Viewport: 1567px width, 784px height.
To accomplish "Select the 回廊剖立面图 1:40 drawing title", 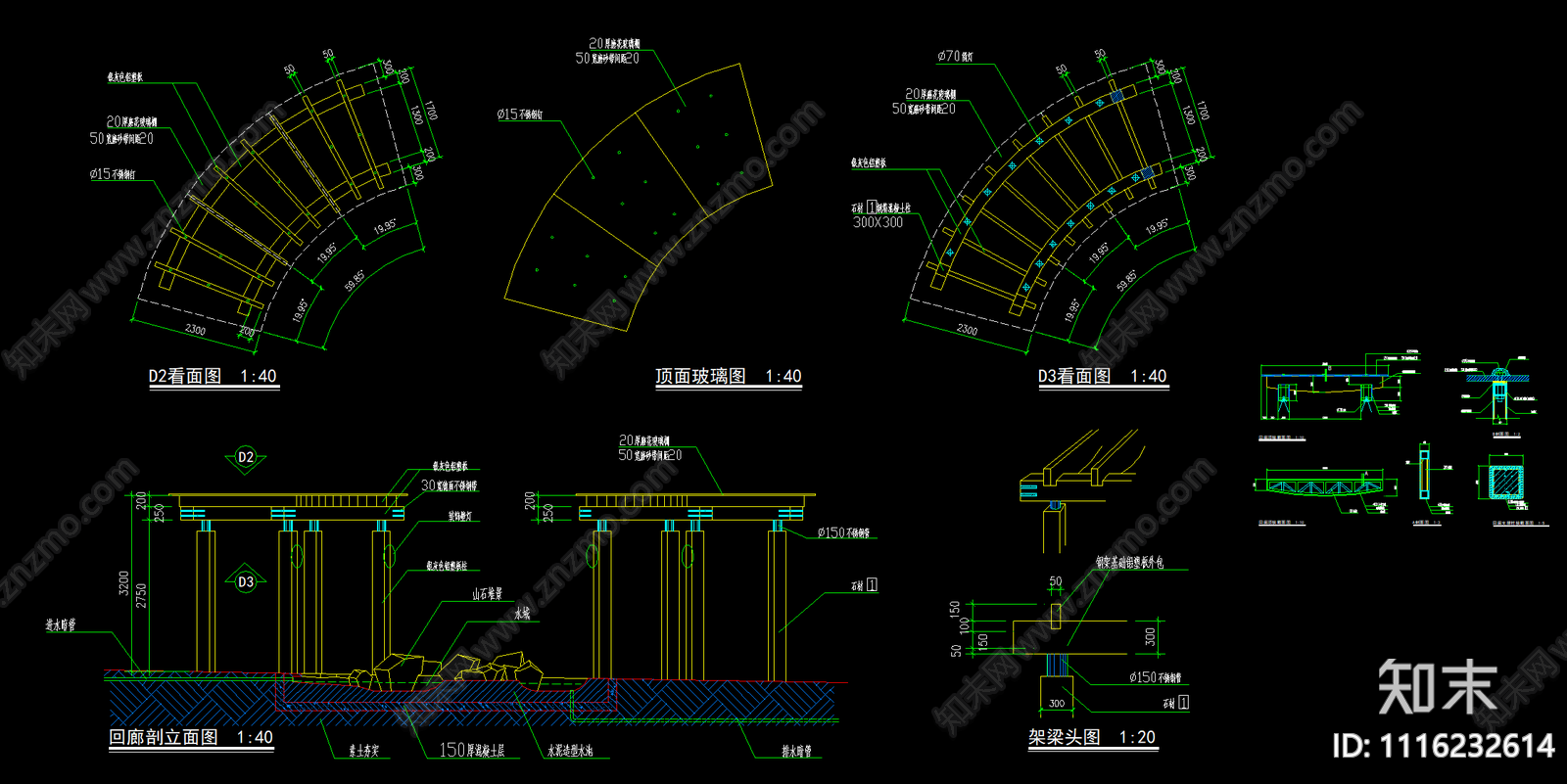I will click(191, 738).
